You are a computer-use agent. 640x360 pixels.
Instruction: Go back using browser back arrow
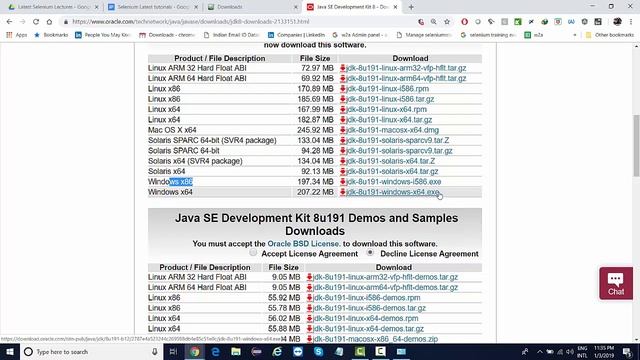click(x=9, y=22)
